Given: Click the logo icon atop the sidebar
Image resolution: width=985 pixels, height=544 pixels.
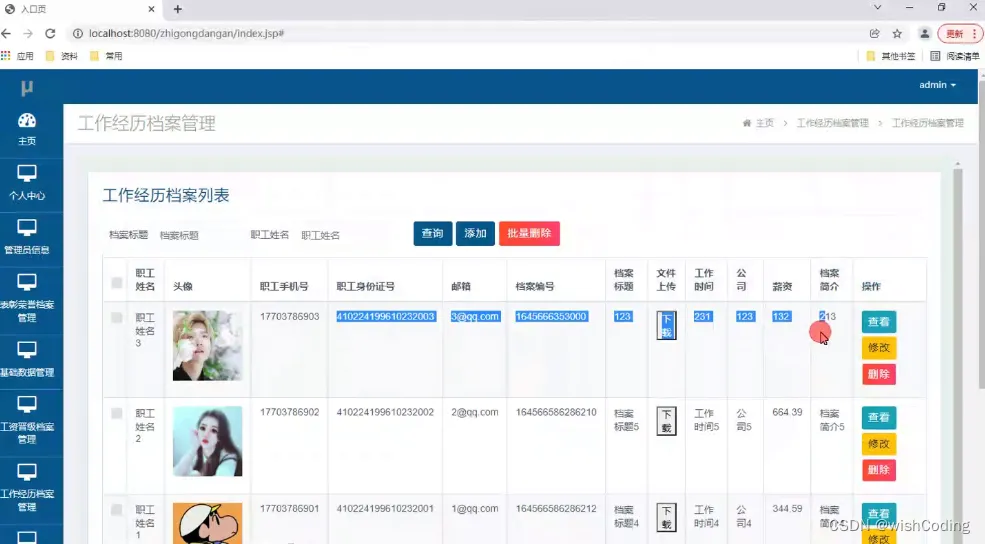Looking at the screenshot, I should pyautogui.click(x=26, y=87).
